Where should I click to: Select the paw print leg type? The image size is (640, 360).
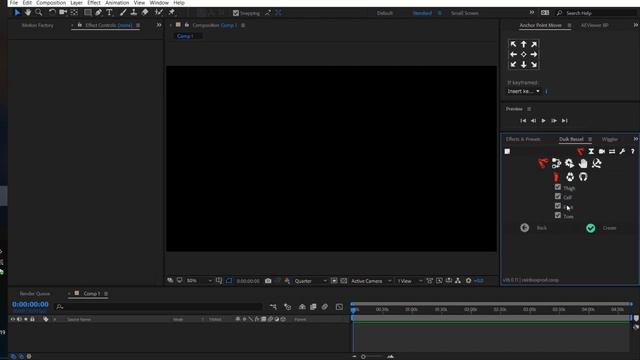point(570,177)
